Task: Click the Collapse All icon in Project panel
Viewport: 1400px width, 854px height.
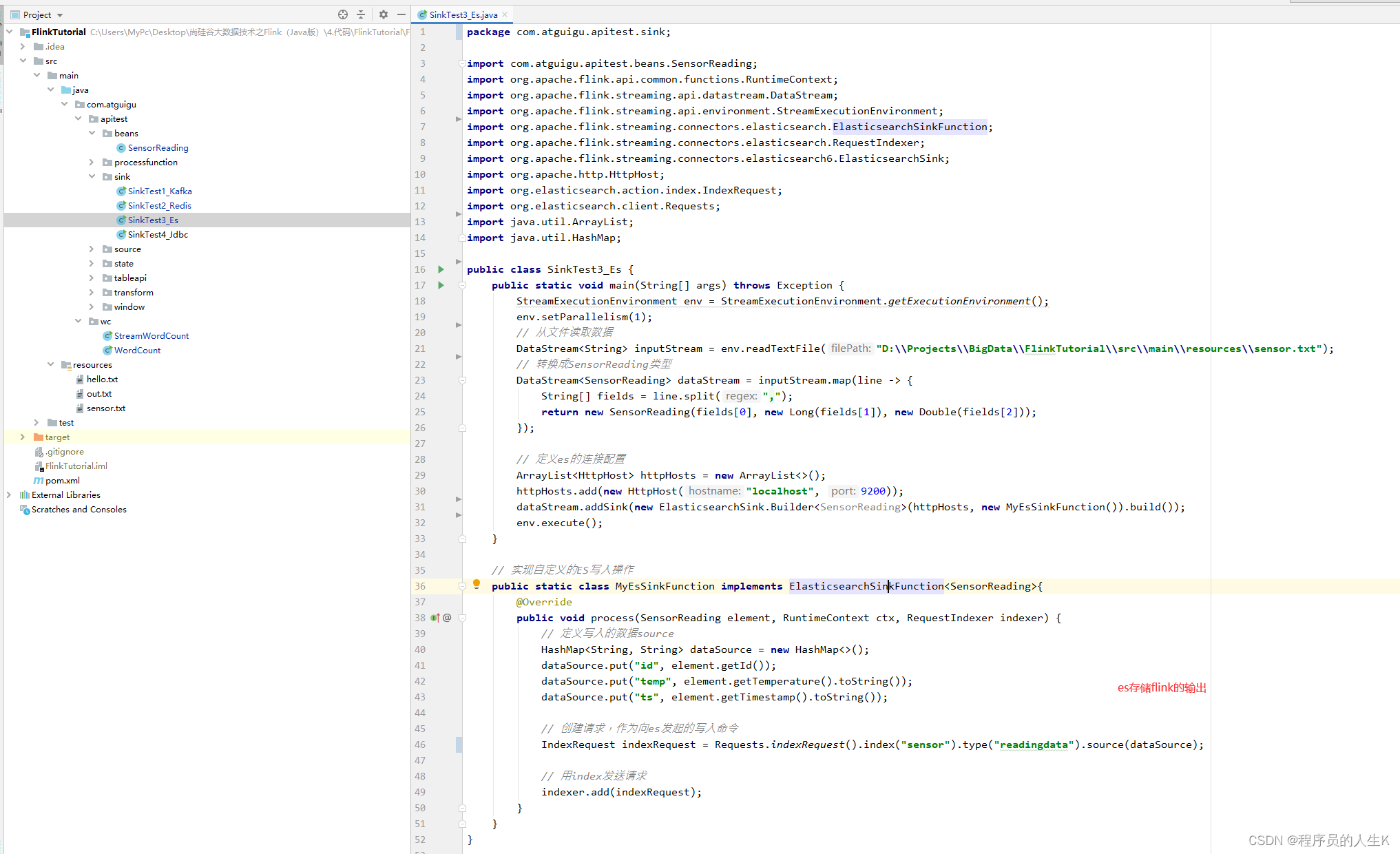Action: (361, 14)
